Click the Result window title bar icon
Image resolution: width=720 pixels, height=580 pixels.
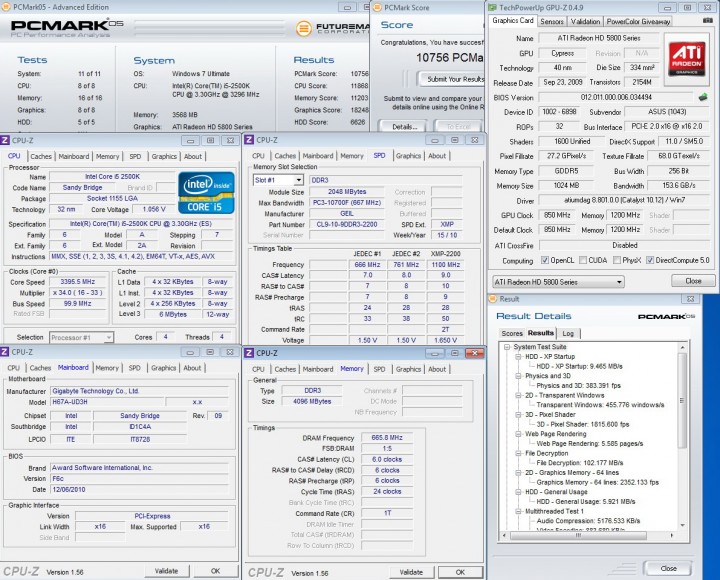[493, 299]
